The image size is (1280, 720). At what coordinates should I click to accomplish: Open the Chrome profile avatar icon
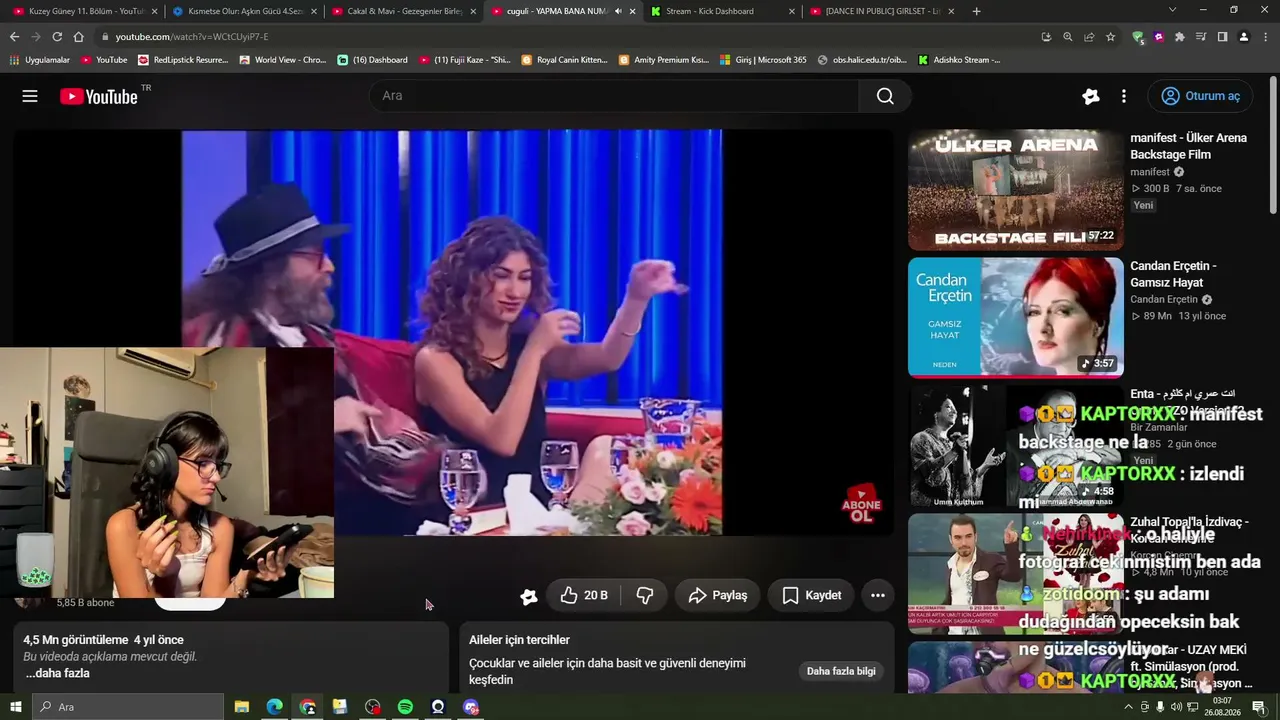[1244, 37]
